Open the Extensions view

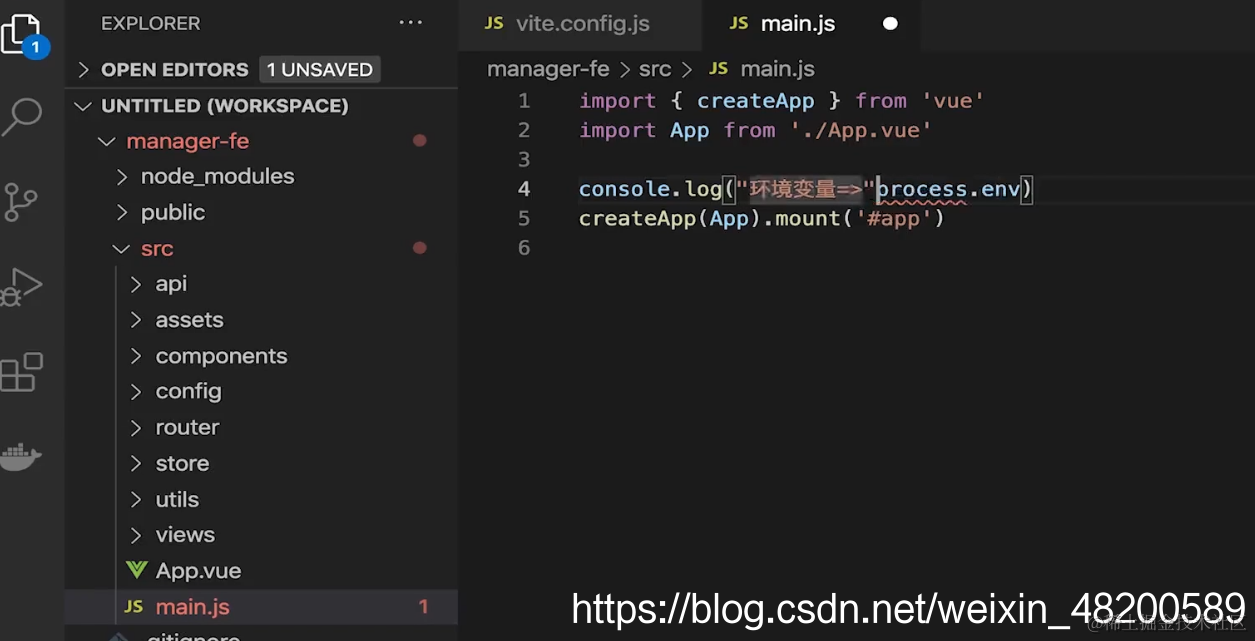(x=22, y=372)
